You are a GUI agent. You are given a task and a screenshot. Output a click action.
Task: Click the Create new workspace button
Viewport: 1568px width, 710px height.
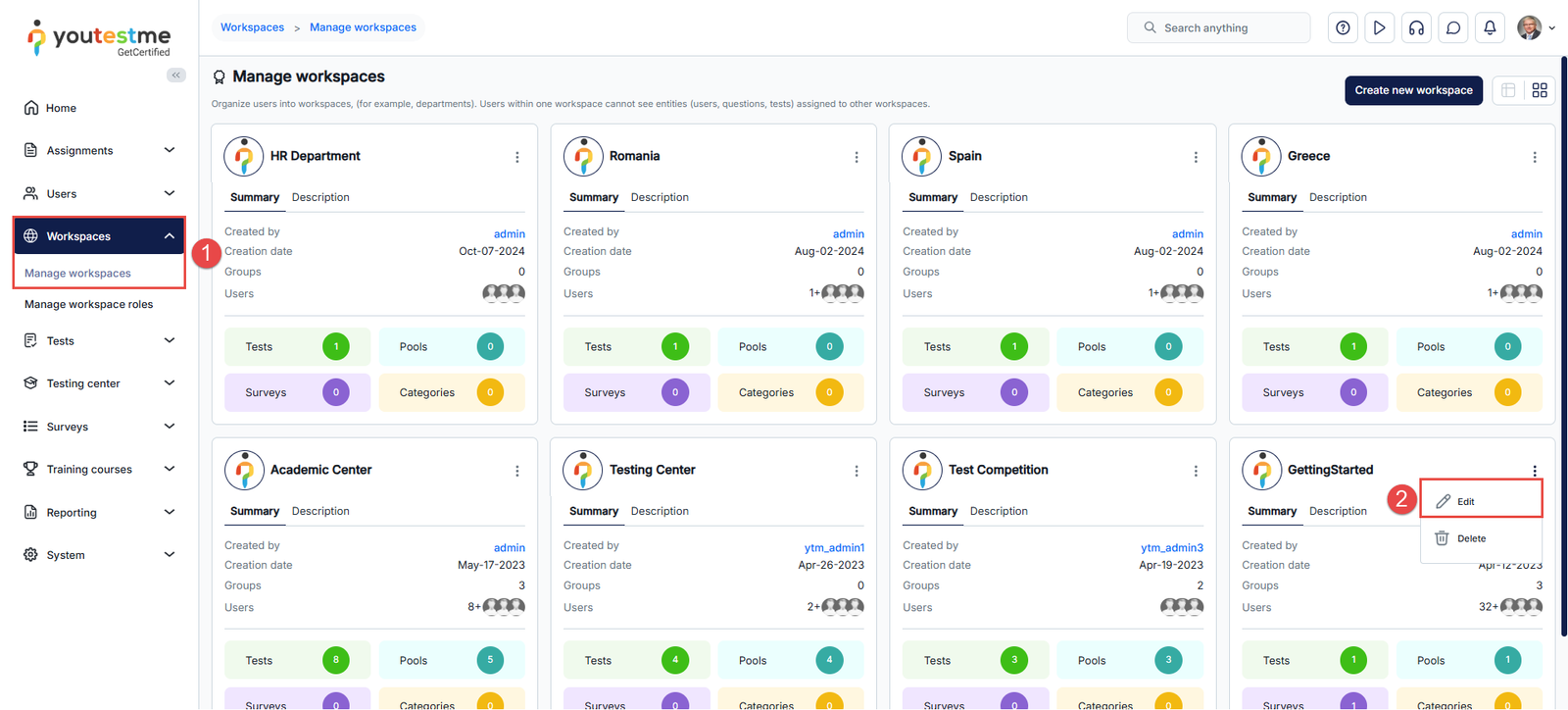pos(1413,90)
